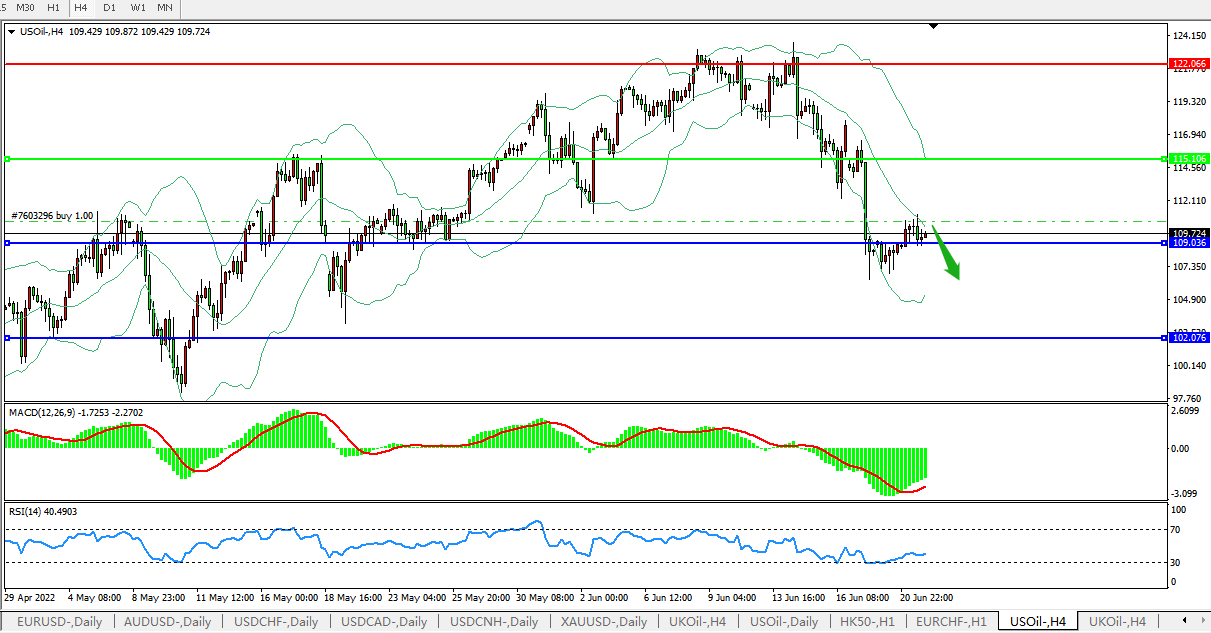
Task: Click the chart shift triangle marker at top
Action: 933,26
